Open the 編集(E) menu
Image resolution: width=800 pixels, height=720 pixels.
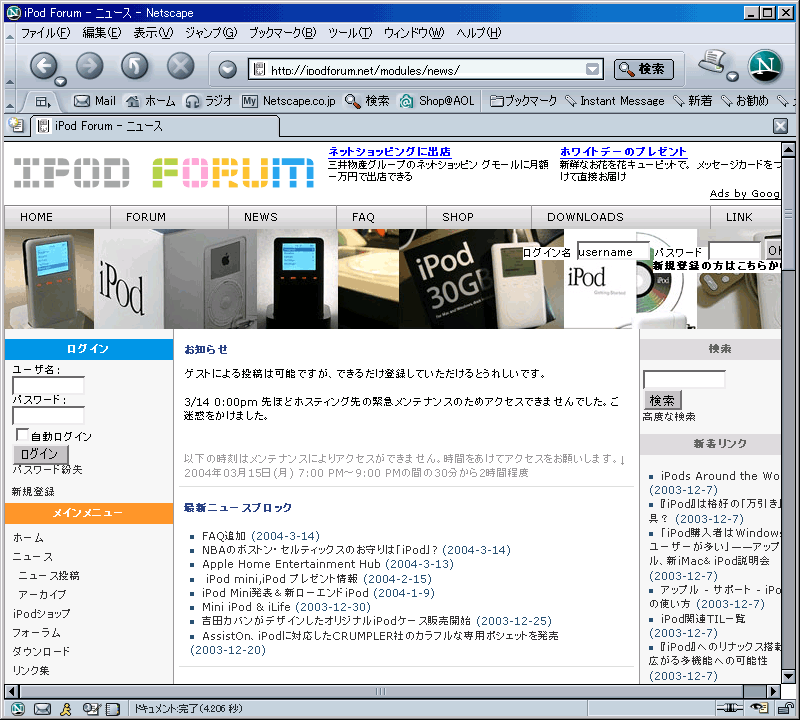tap(102, 33)
